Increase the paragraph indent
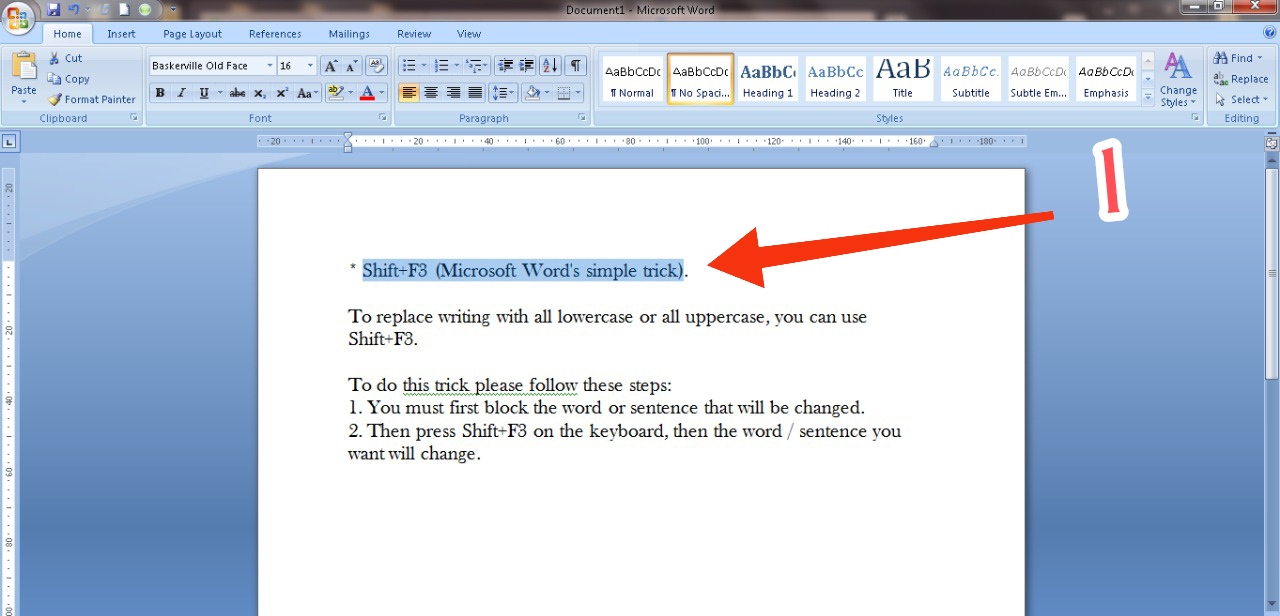Image resolution: width=1280 pixels, height=616 pixels. (x=526, y=66)
